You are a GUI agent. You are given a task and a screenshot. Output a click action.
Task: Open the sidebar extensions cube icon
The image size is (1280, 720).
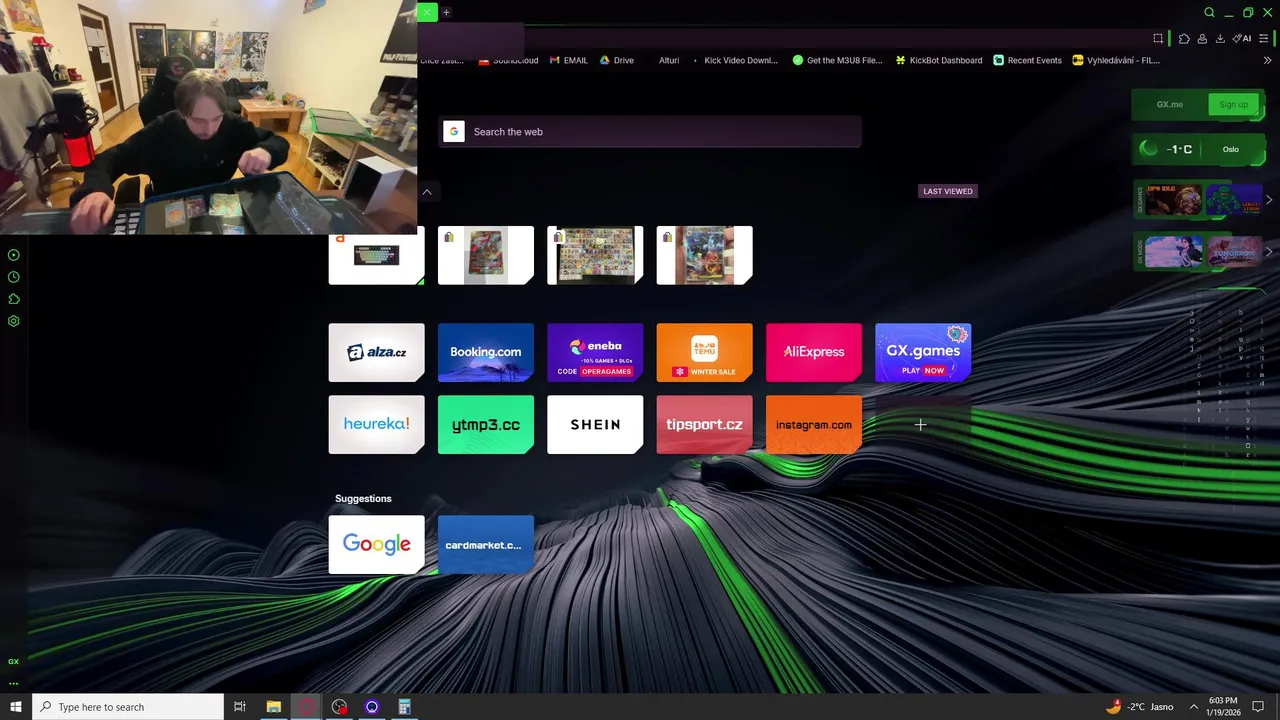(x=14, y=299)
